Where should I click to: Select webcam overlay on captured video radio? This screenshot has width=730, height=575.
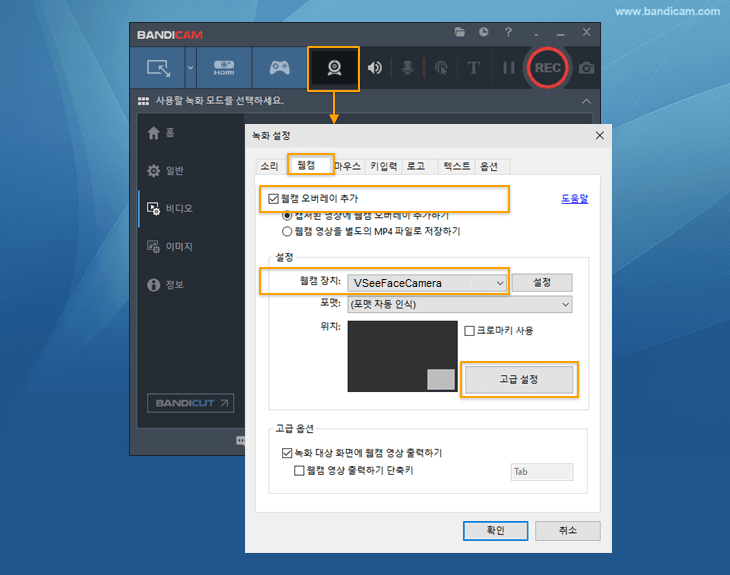coord(287,216)
